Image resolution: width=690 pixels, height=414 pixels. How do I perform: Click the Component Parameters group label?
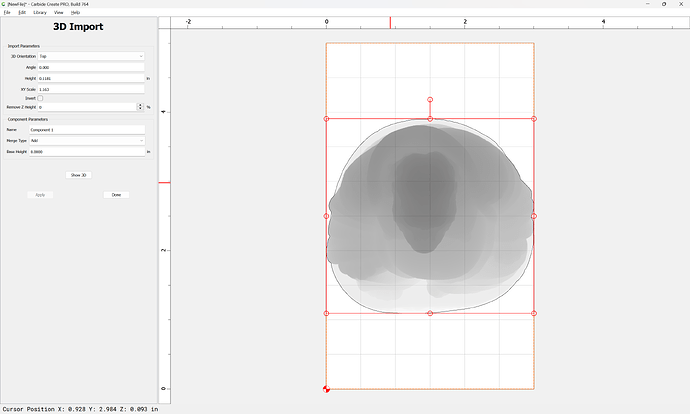(x=28, y=119)
